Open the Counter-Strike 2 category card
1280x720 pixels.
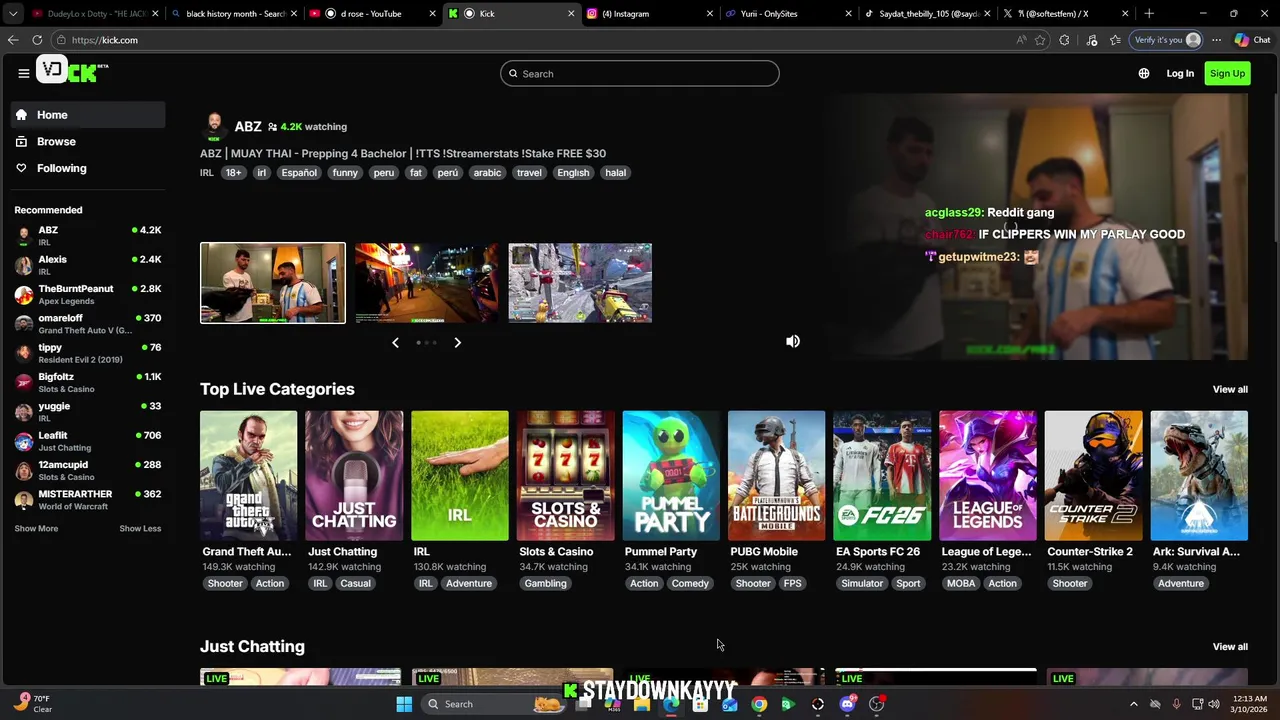pos(1094,476)
